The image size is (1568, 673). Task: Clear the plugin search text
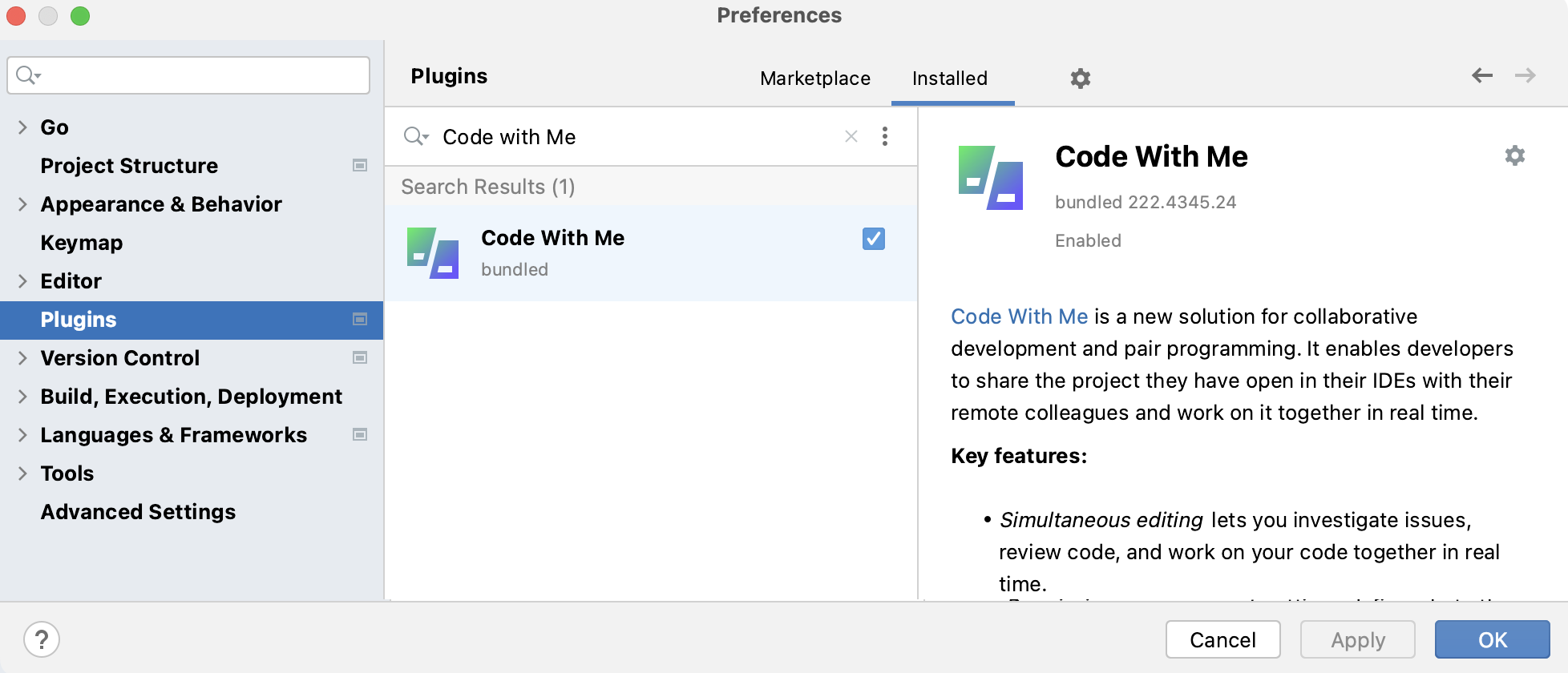pos(851,137)
